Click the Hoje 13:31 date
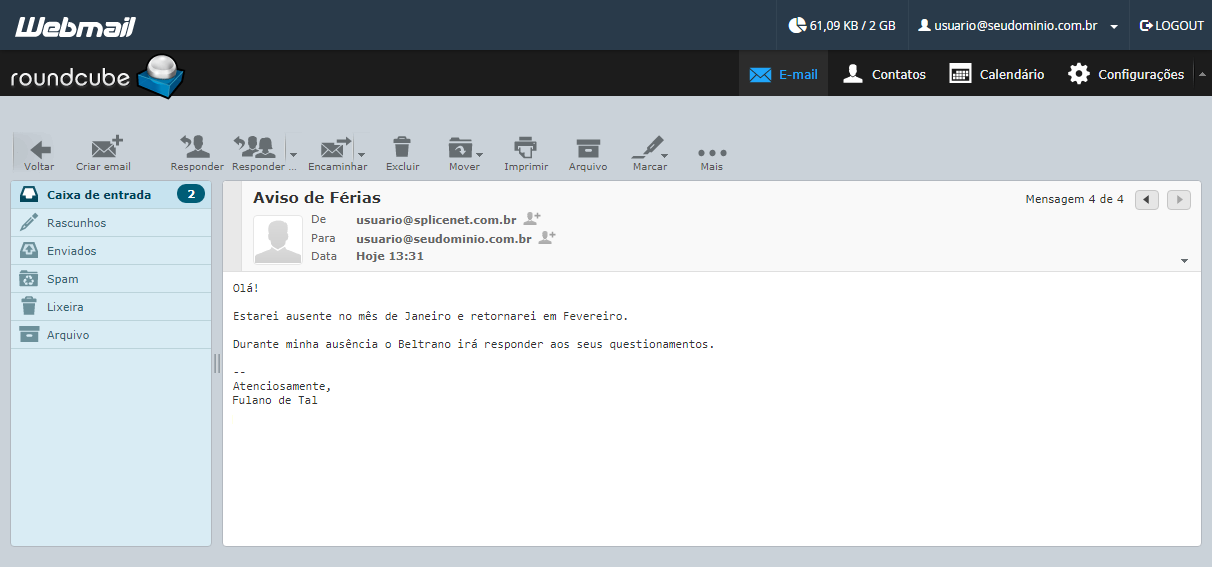The width and height of the screenshot is (1212, 567). click(x=390, y=256)
